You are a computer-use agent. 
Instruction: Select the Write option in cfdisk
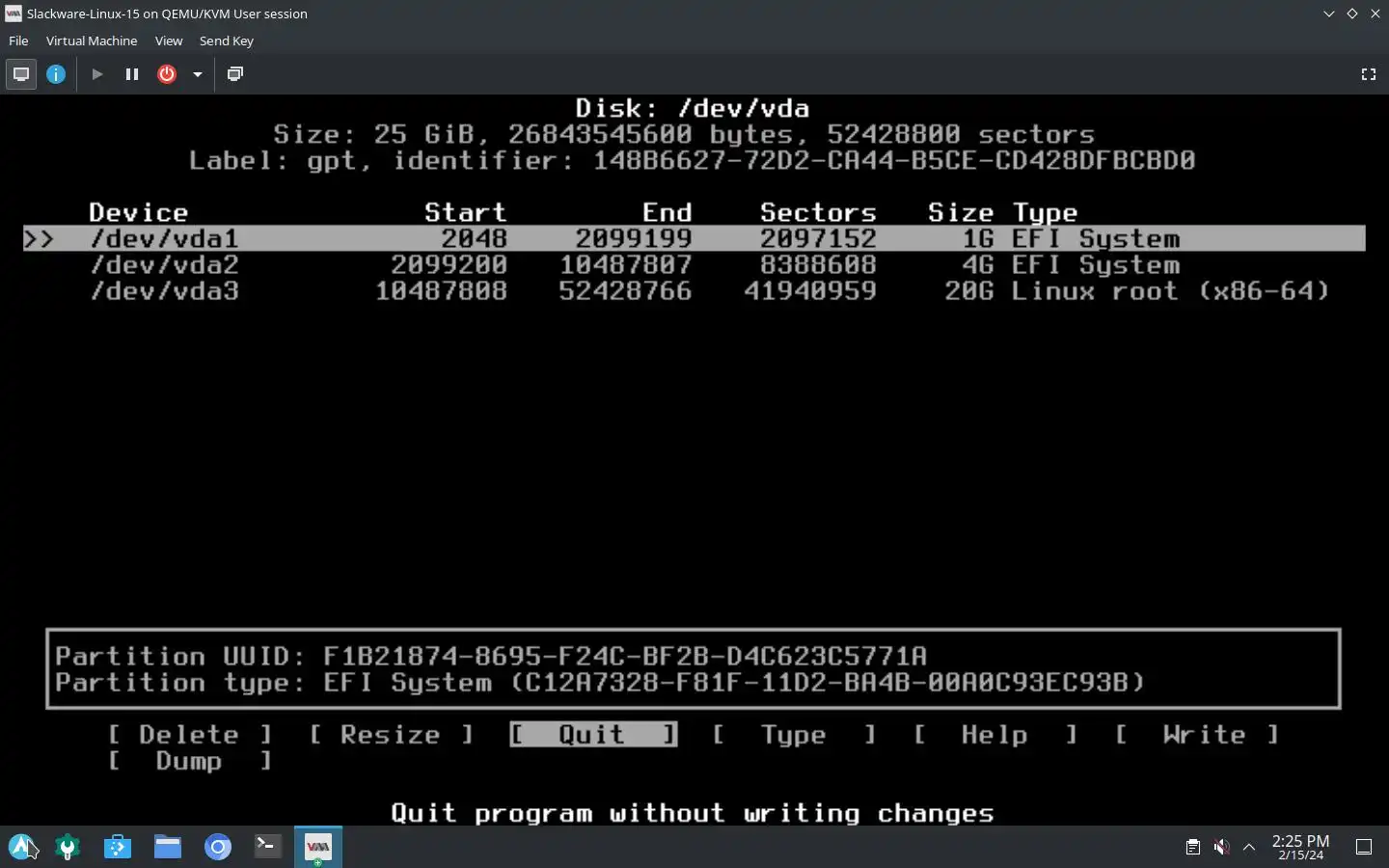click(x=1197, y=735)
